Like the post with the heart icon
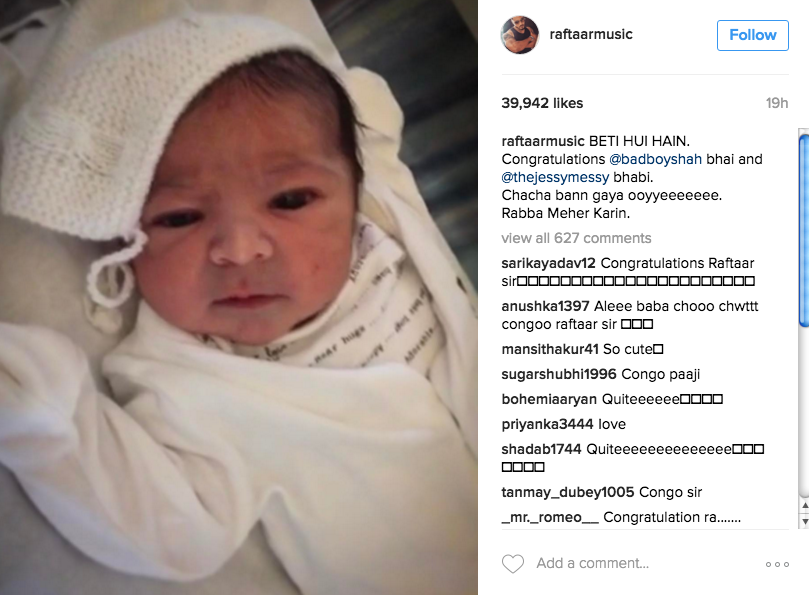Viewport: 809px width, 595px height. [513, 564]
